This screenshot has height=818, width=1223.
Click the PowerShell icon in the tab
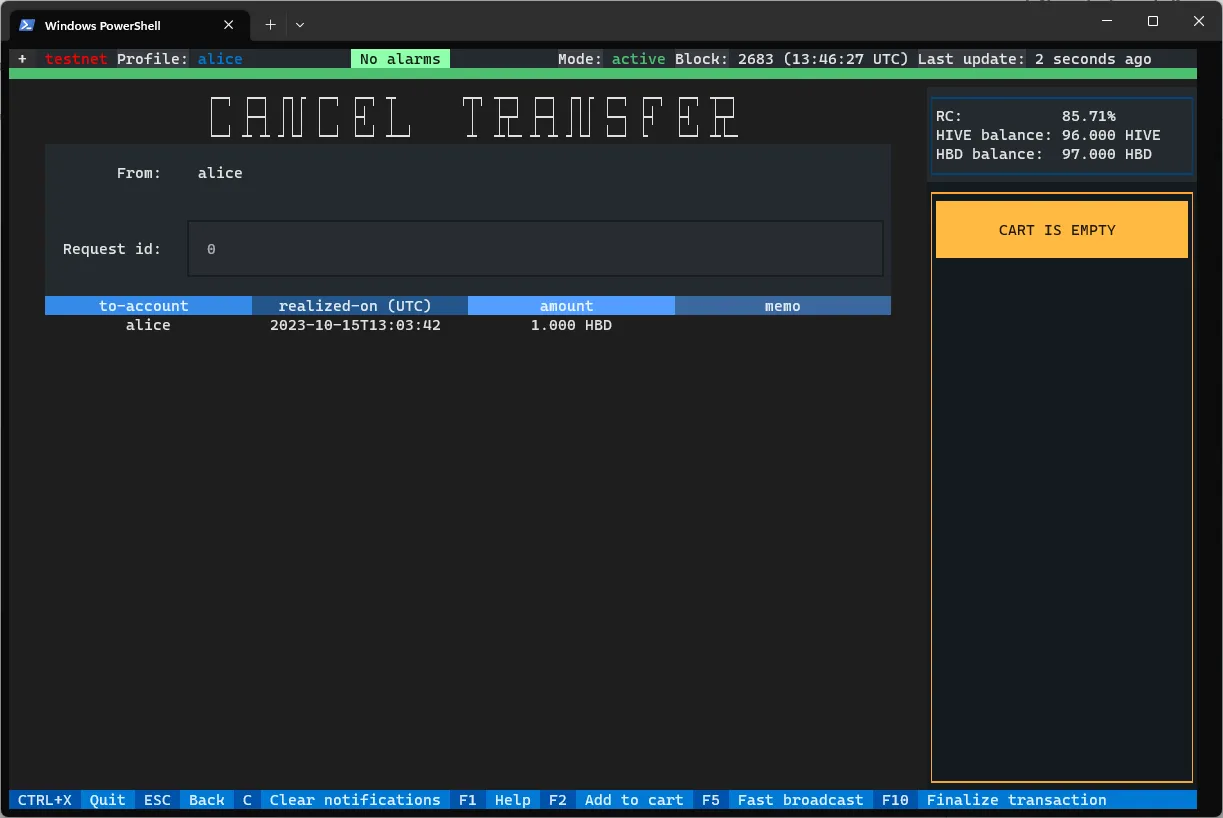tap(27, 25)
